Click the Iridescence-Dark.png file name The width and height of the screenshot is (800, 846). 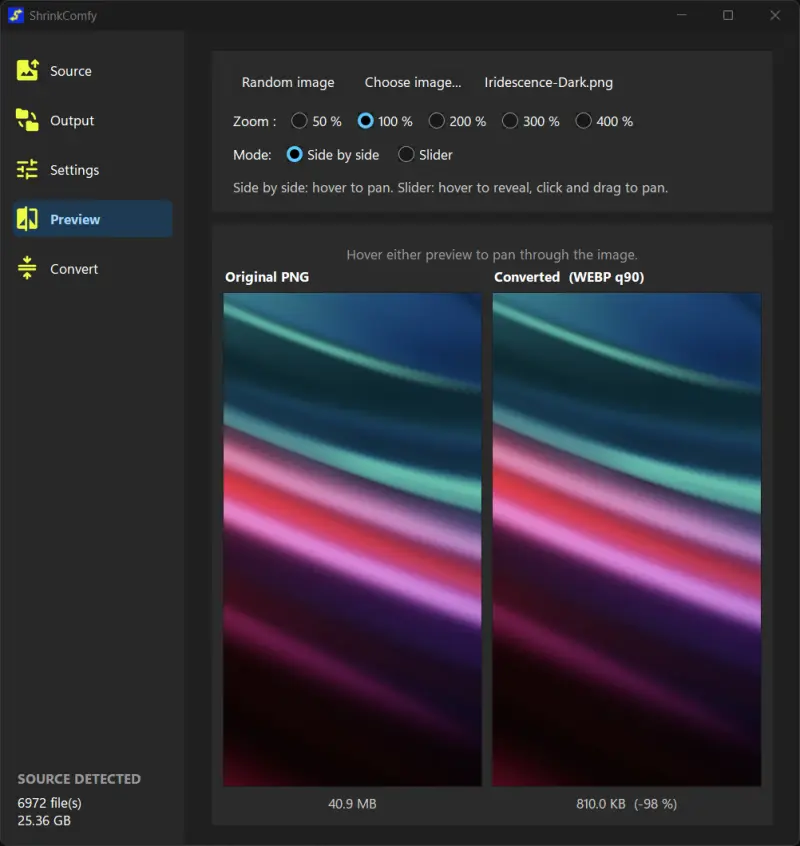pos(549,83)
